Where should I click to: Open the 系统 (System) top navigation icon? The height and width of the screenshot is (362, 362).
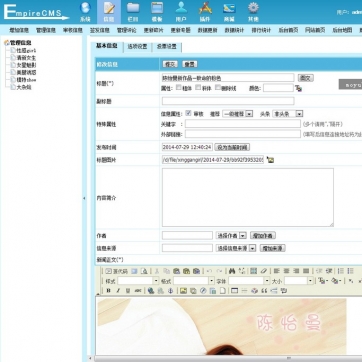point(85,12)
